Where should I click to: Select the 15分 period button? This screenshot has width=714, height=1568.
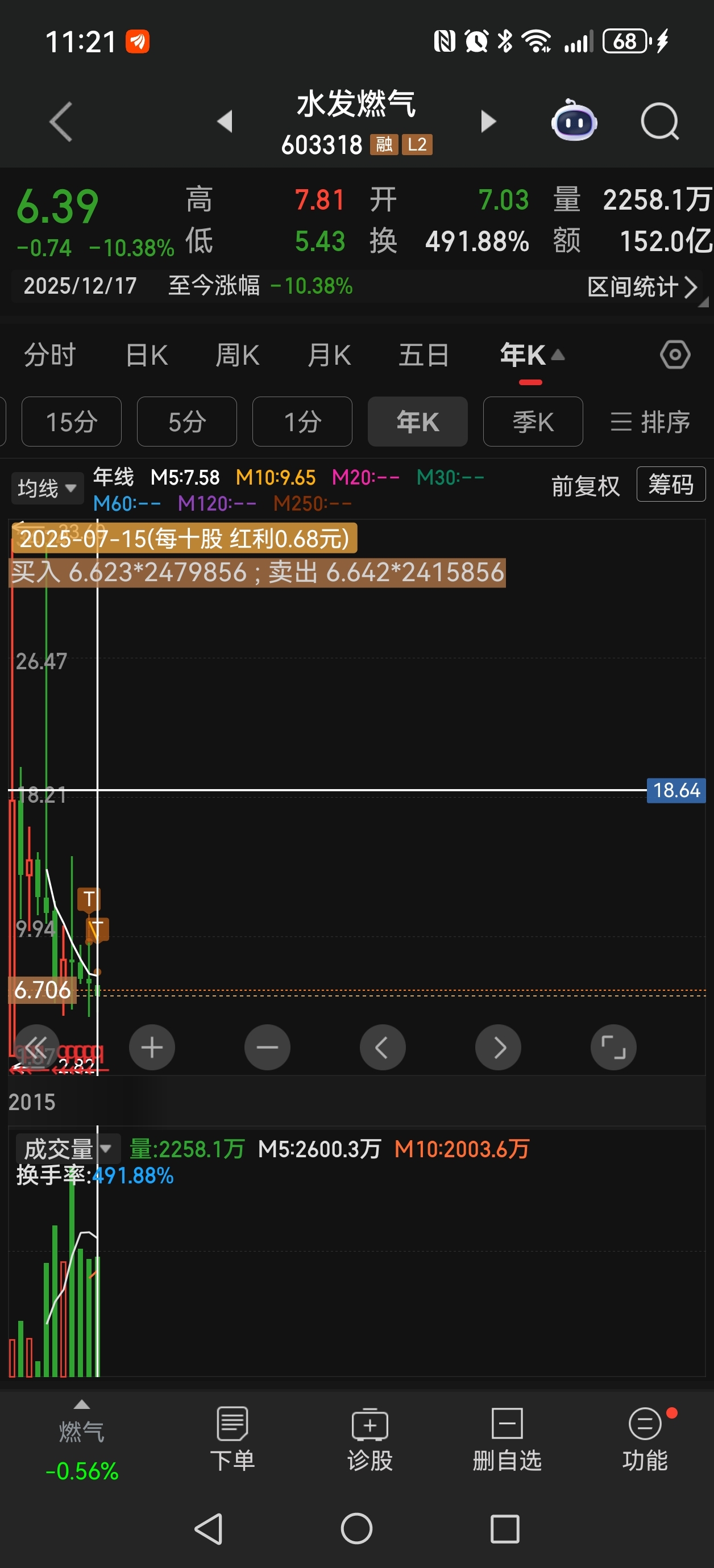click(x=71, y=422)
